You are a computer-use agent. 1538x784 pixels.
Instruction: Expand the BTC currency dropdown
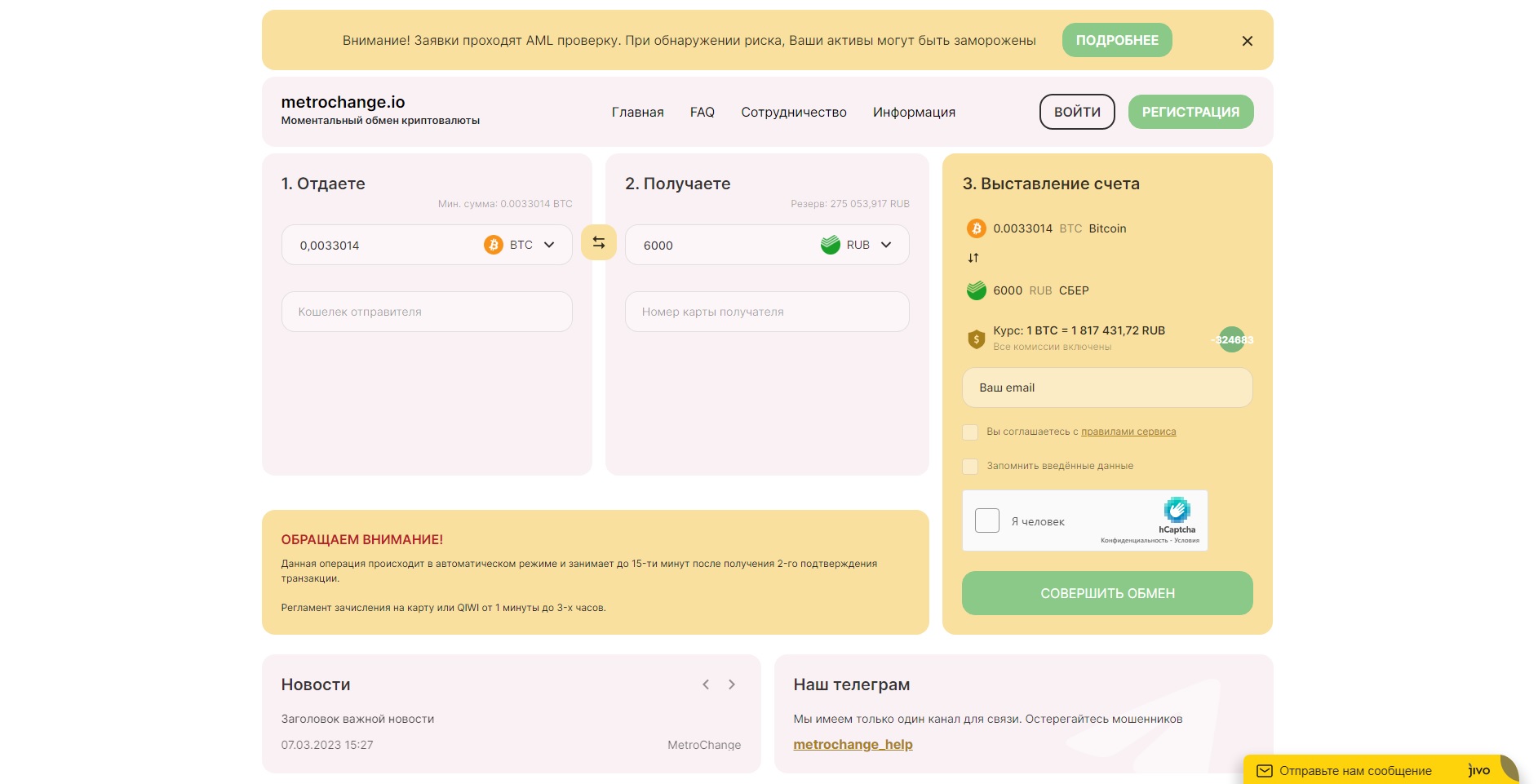pos(549,245)
